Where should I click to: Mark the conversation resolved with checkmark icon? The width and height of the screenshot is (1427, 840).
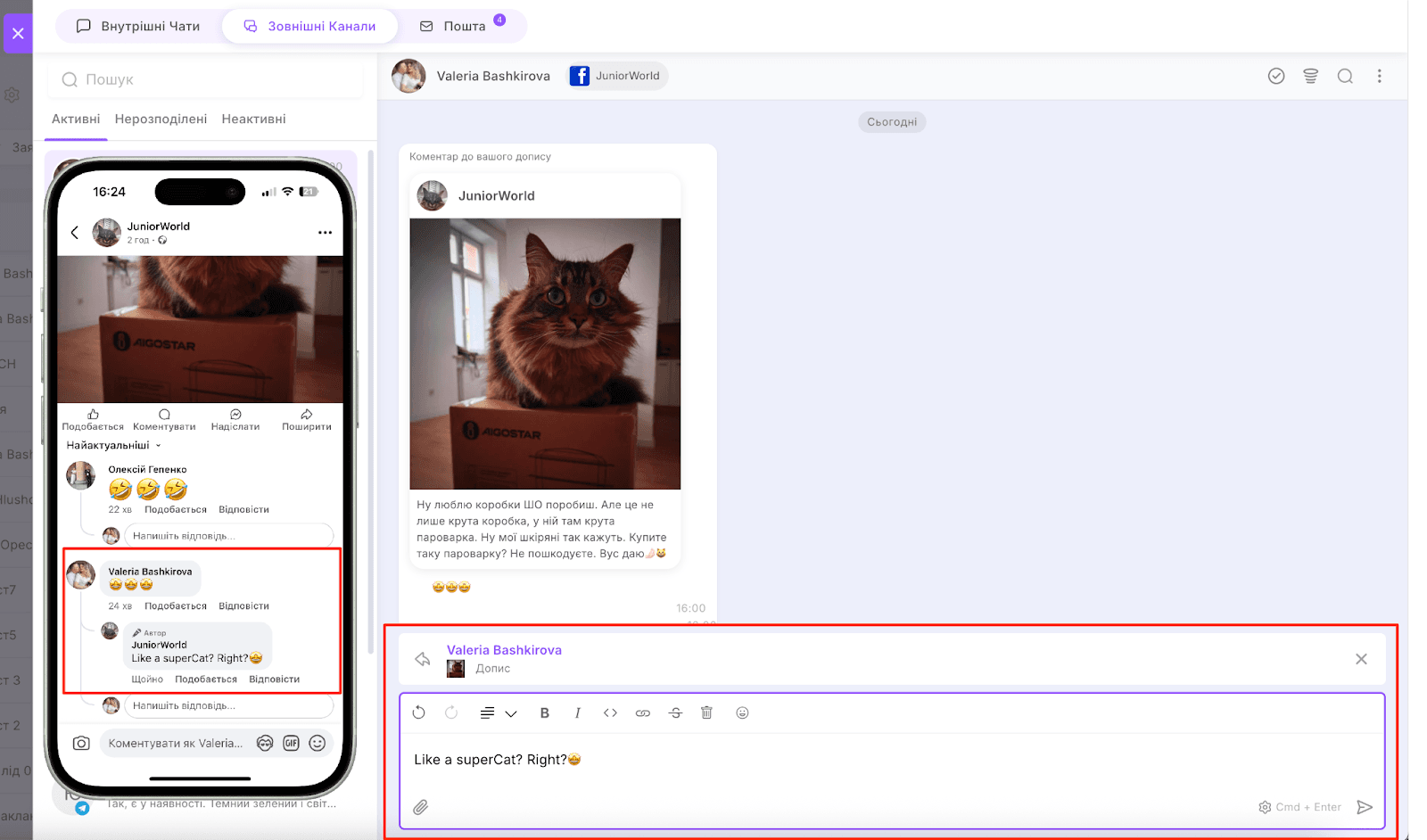(1276, 76)
